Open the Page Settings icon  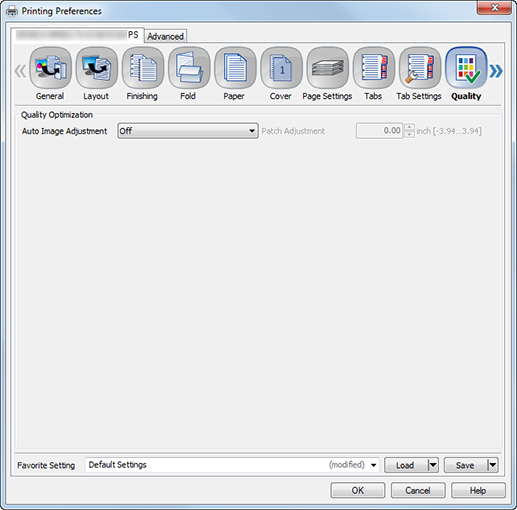pyautogui.click(x=328, y=68)
